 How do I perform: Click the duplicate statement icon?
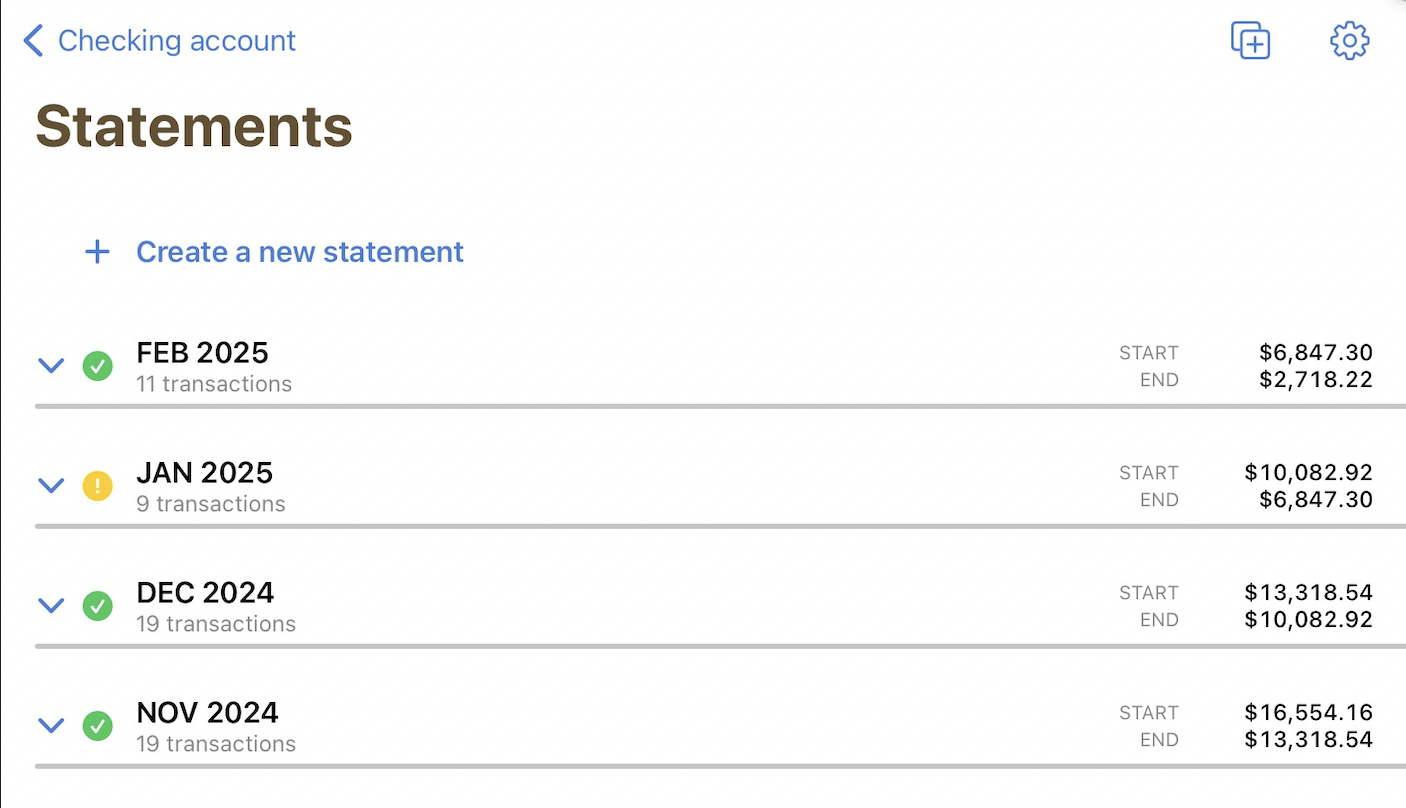1250,41
